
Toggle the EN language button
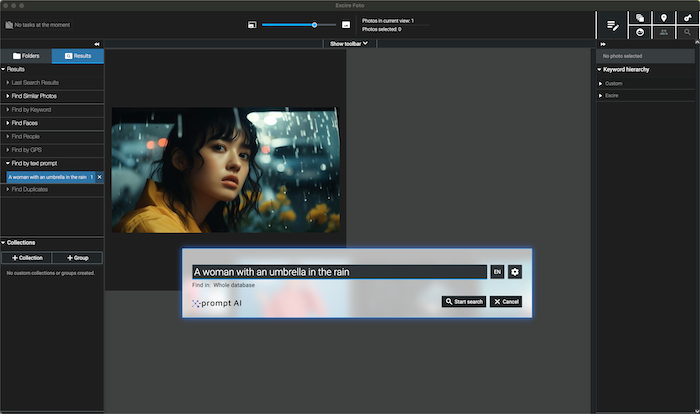click(497, 272)
